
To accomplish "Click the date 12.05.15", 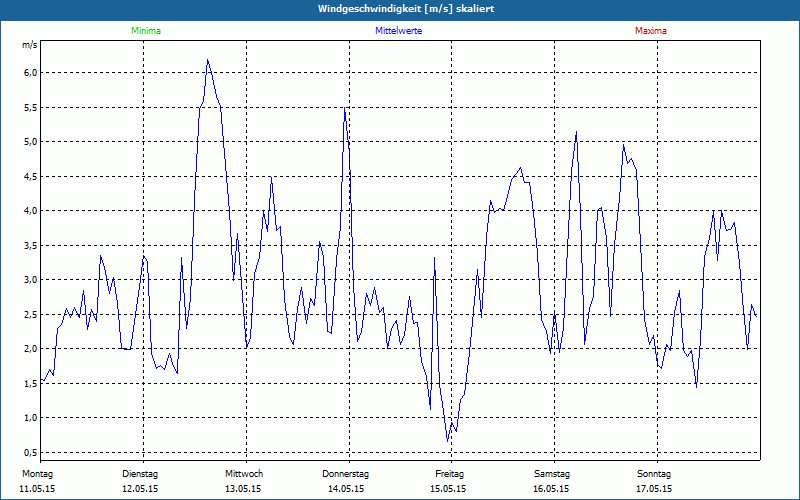I will pyautogui.click(x=140, y=488).
